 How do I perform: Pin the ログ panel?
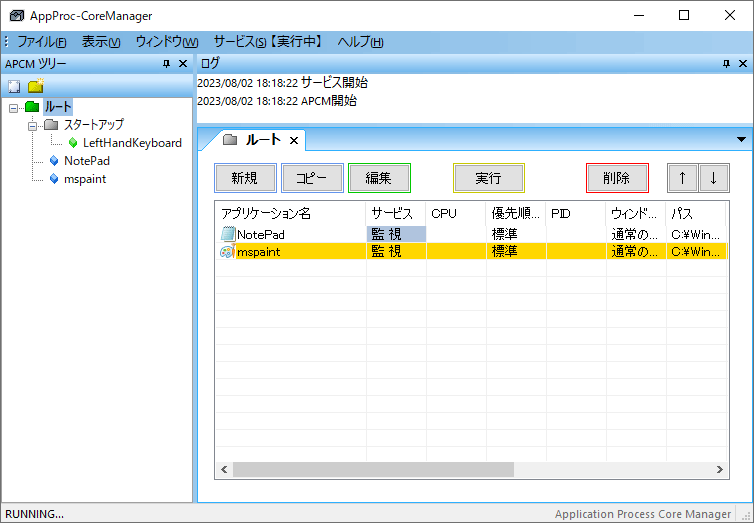tap(727, 63)
